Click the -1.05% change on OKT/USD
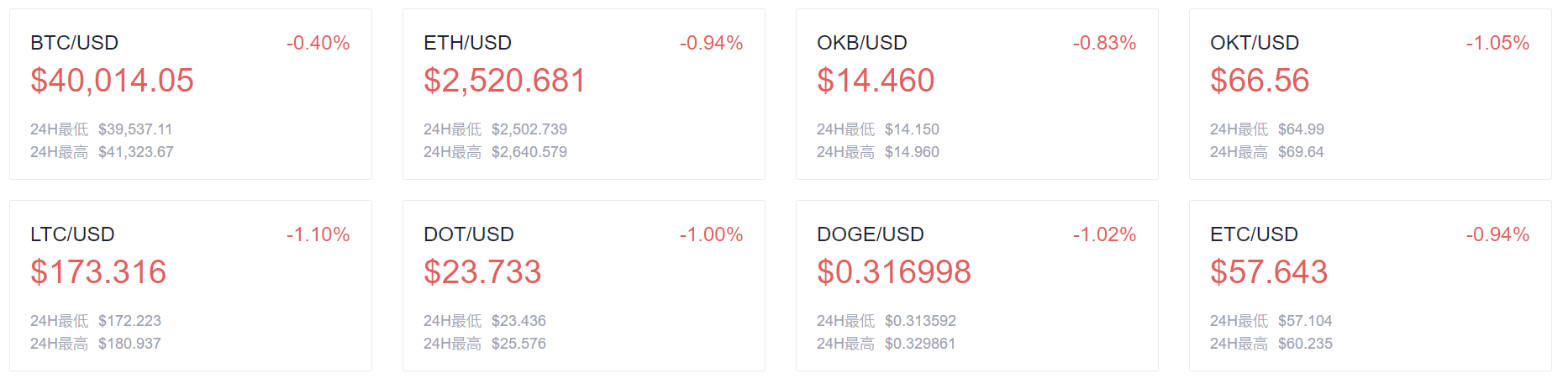Image resolution: width=1568 pixels, height=384 pixels. coord(1498,43)
